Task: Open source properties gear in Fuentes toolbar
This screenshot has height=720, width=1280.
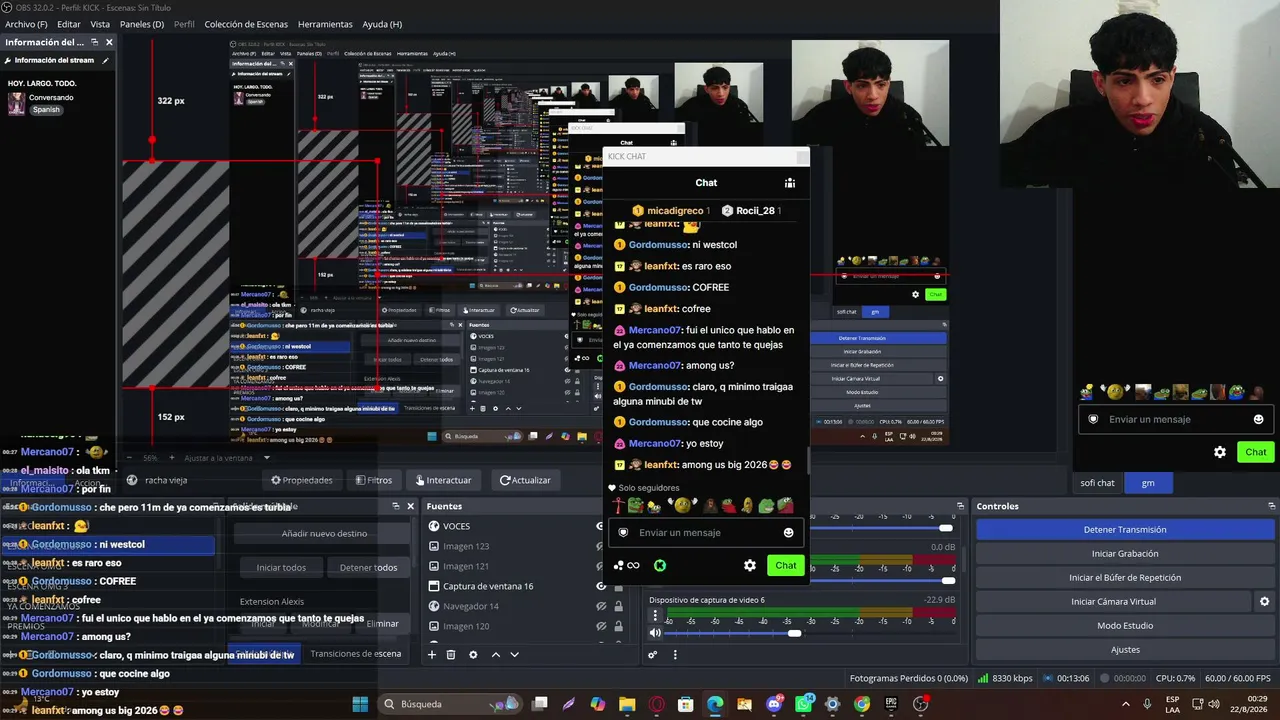Action: 473,655
